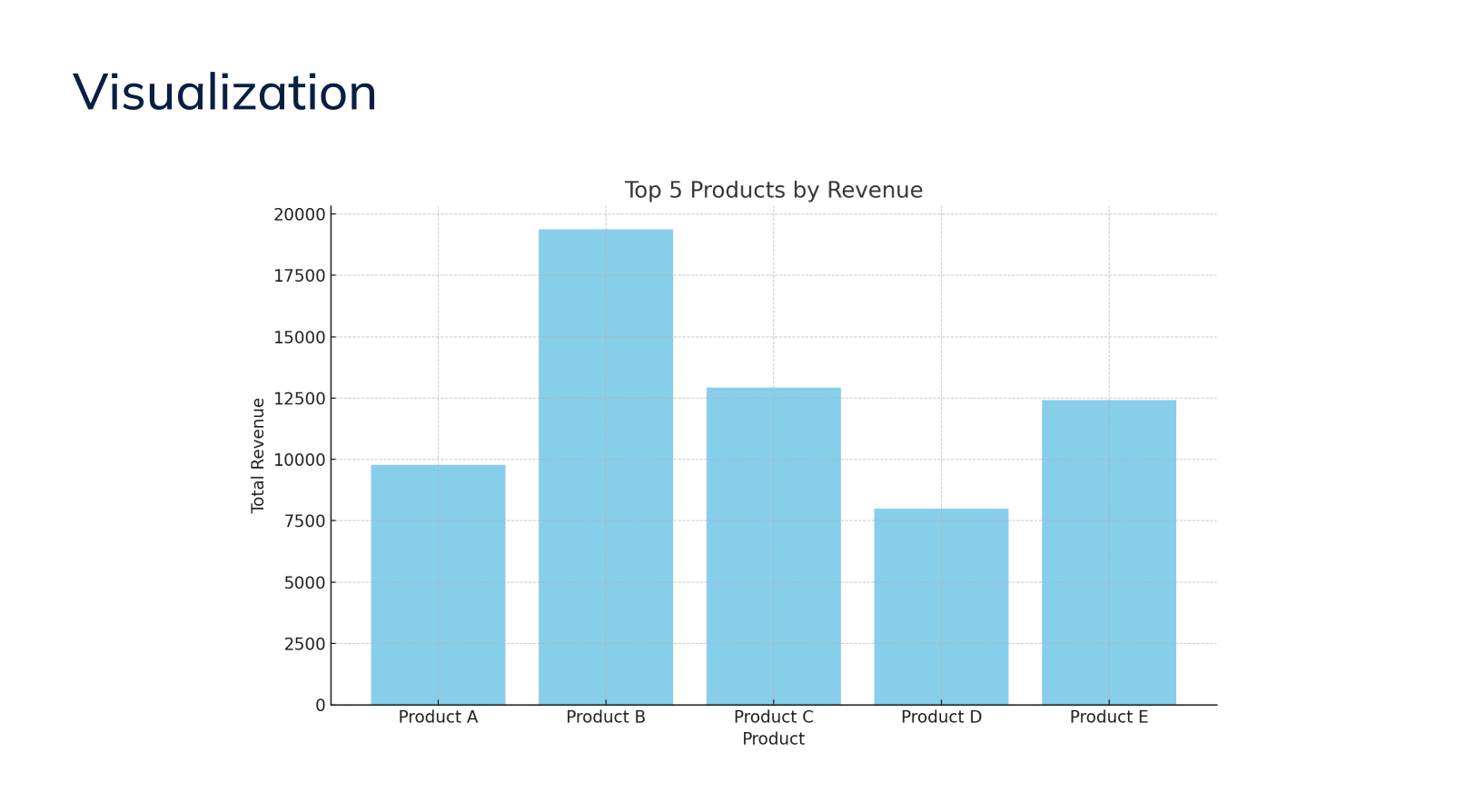The image size is (1475, 812).
Task: Click the Product A bar
Action: tap(438, 584)
